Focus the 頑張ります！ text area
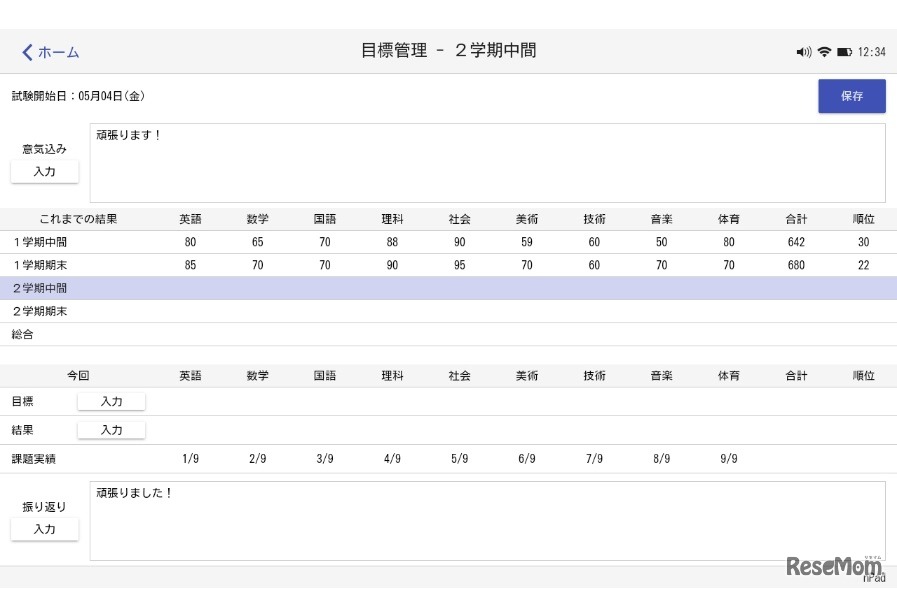 (x=487, y=163)
